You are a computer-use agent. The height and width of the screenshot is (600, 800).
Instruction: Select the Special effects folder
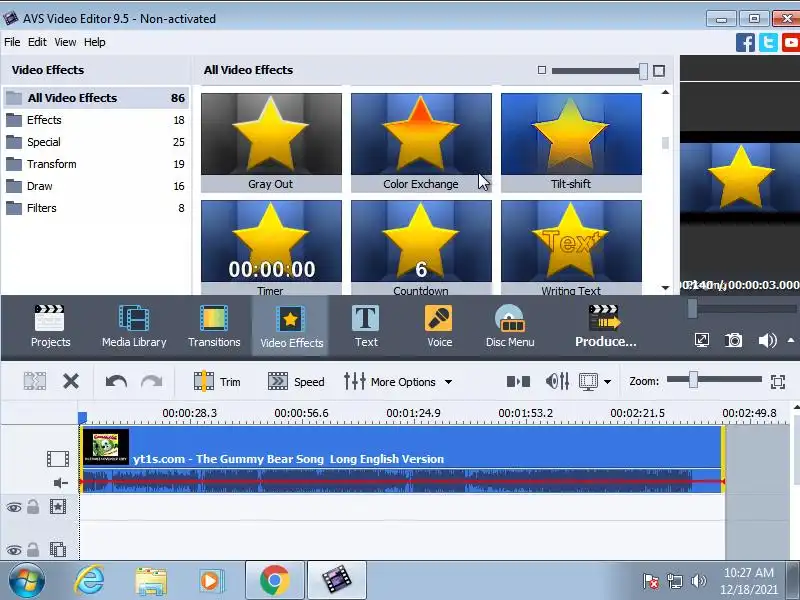tap(96, 142)
